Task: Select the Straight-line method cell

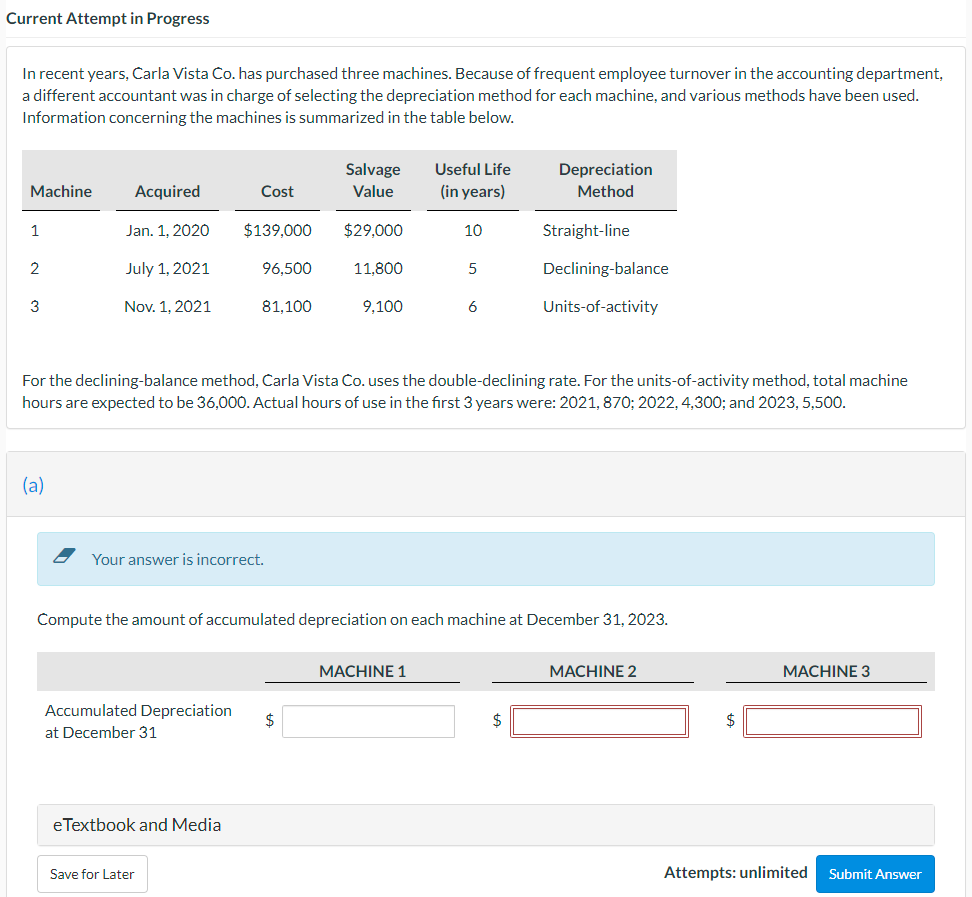Action: [586, 231]
